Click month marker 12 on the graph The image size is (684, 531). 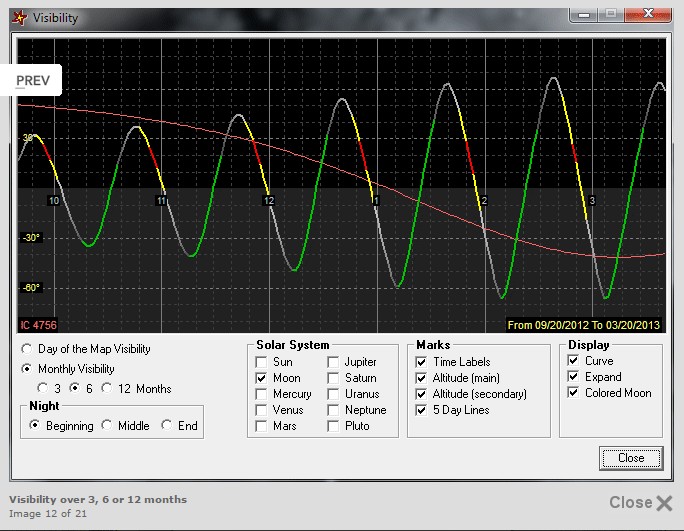[x=269, y=201]
